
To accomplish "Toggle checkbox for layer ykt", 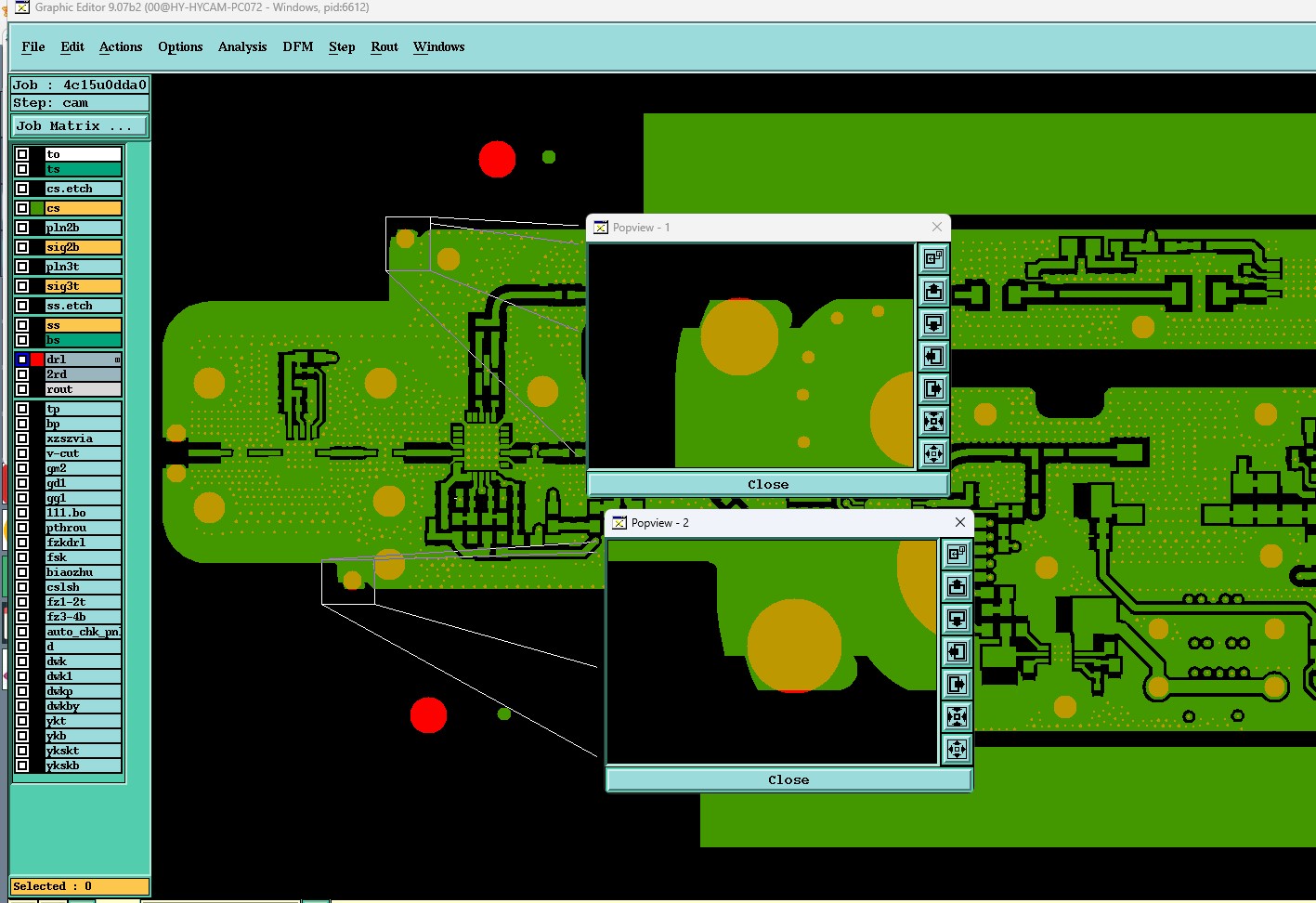I will coord(22,721).
